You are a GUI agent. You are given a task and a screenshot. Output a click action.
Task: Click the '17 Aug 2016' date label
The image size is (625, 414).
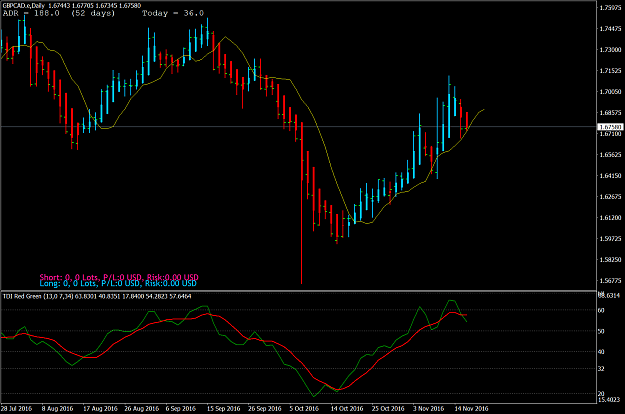pyautogui.click(x=100, y=408)
